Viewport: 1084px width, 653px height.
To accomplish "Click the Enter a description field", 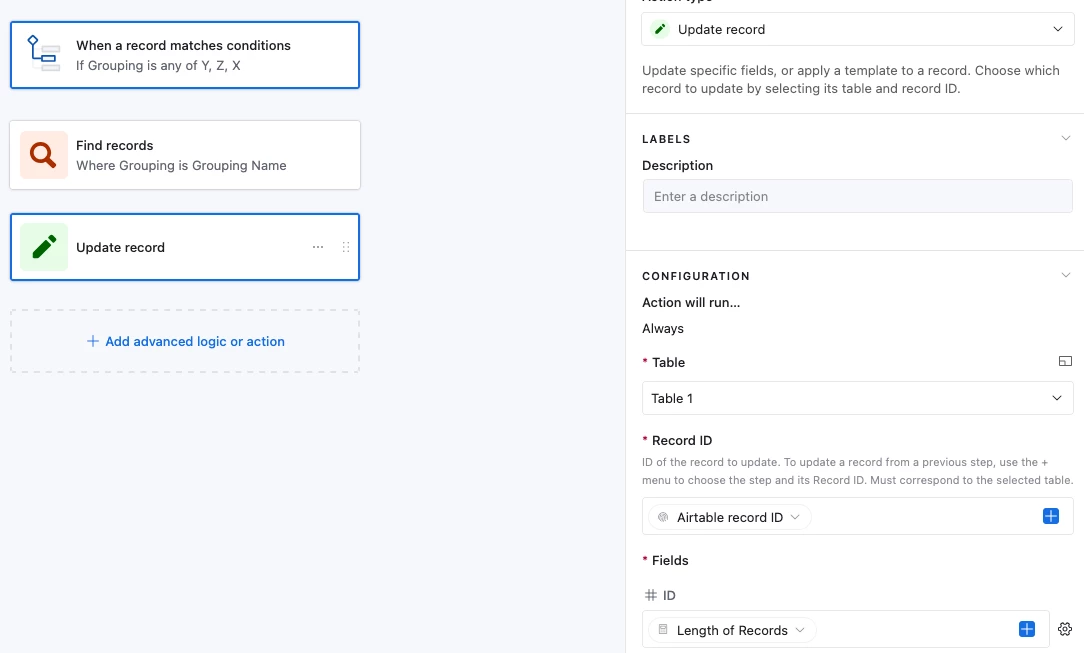I will (x=857, y=196).
